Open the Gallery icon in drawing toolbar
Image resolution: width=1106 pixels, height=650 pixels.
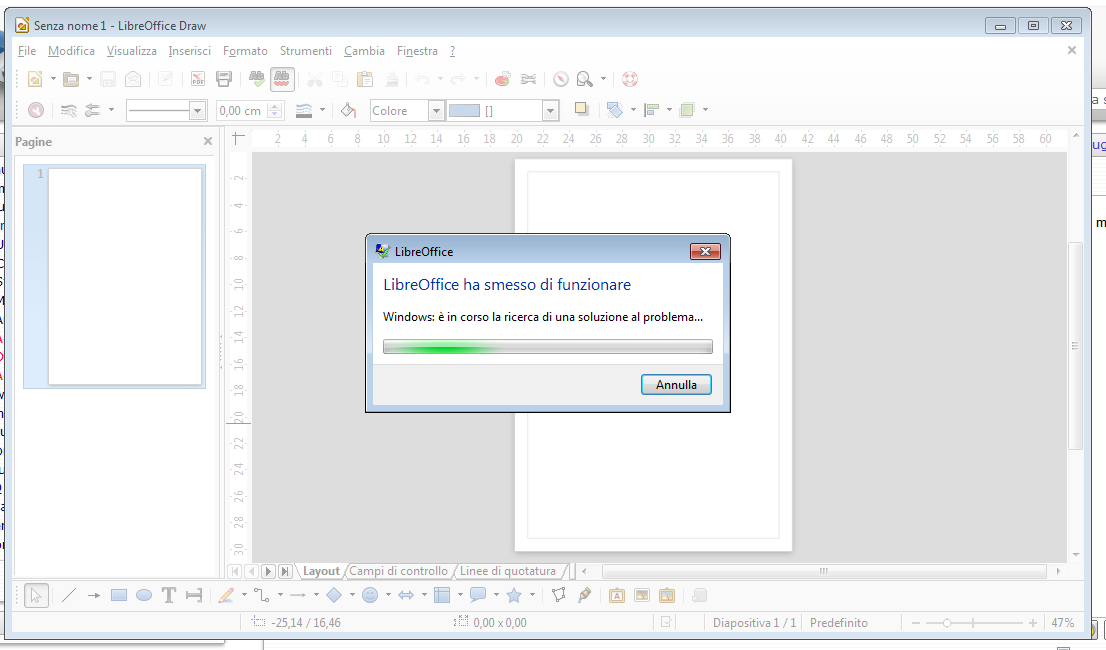667,596
